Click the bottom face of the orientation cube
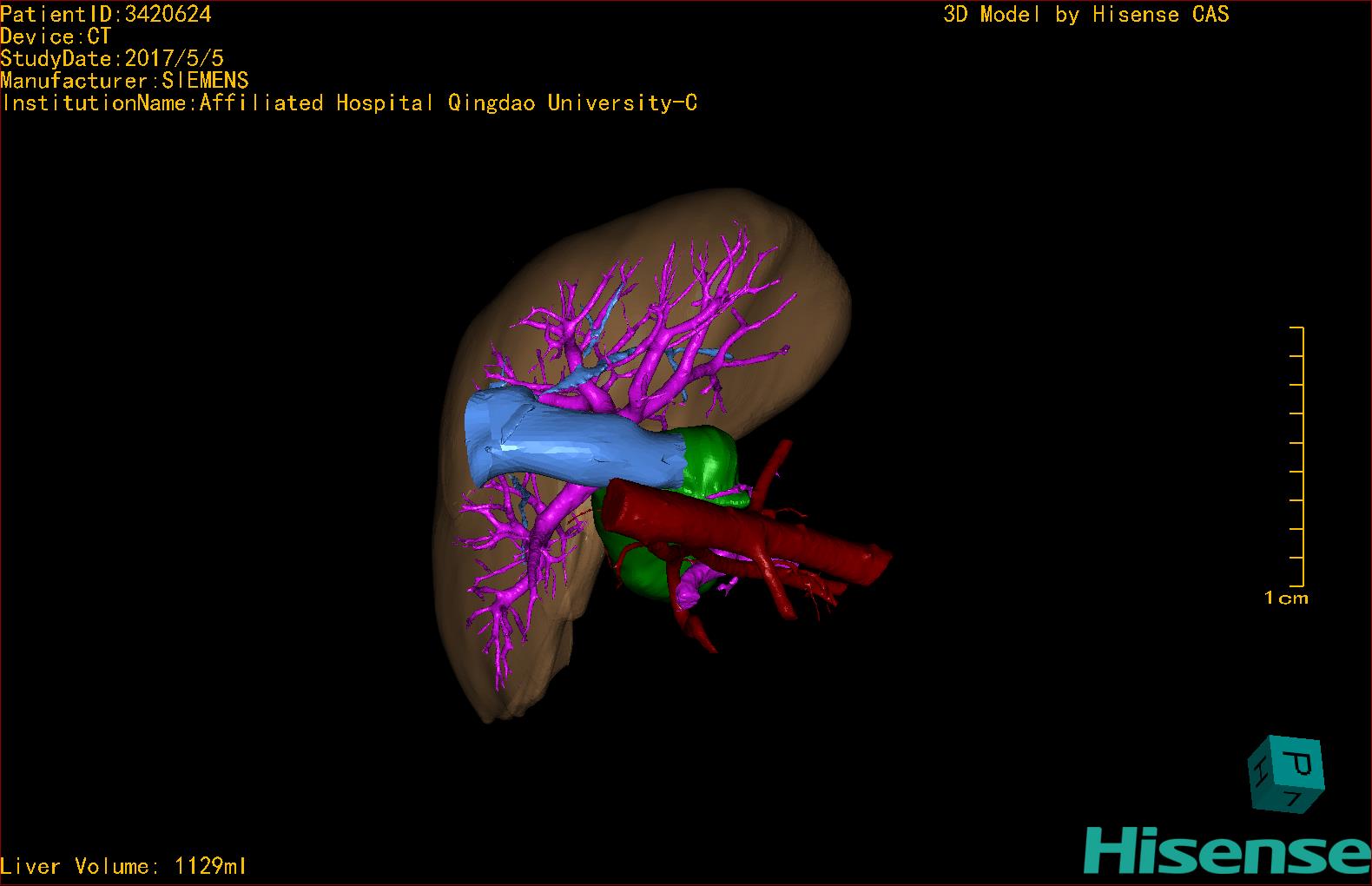Viewport: 1372px width, 886px height. click(1293, 798)
